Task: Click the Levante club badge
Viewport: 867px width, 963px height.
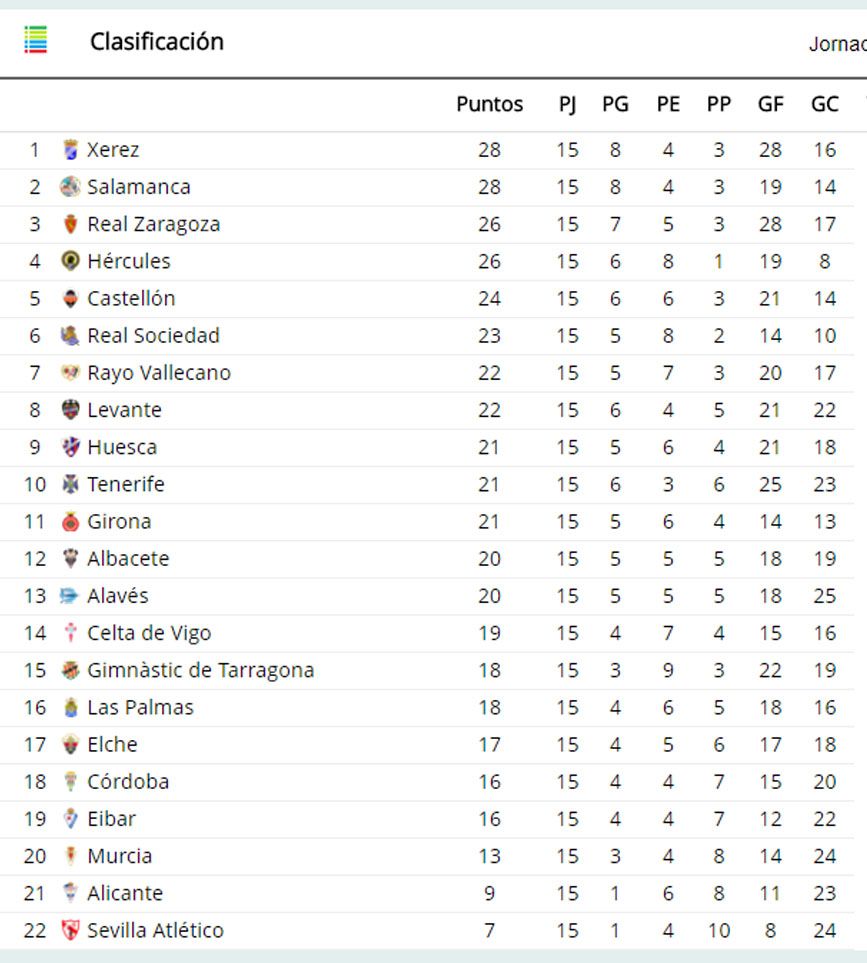Action: [70, 410]
